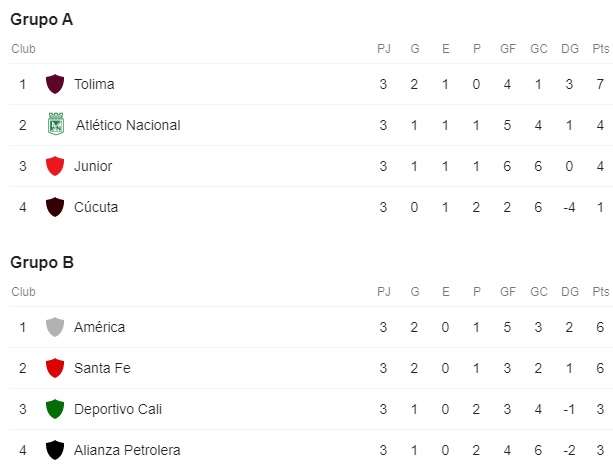The height and width of the screenshot is (465, 613).
Task: Open the Atlético Nacional team link
Action: (x=128, y=125)
